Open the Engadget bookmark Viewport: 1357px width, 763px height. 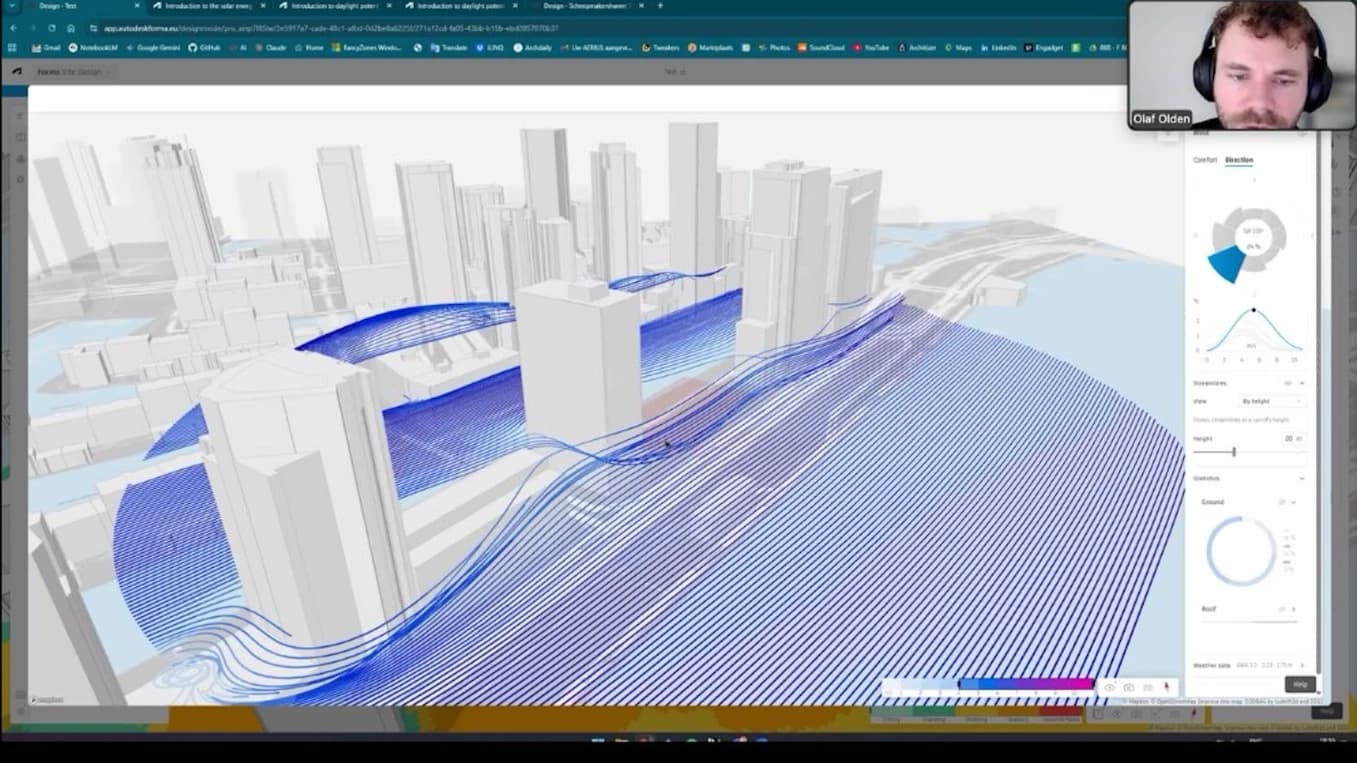pos(1045,47)
